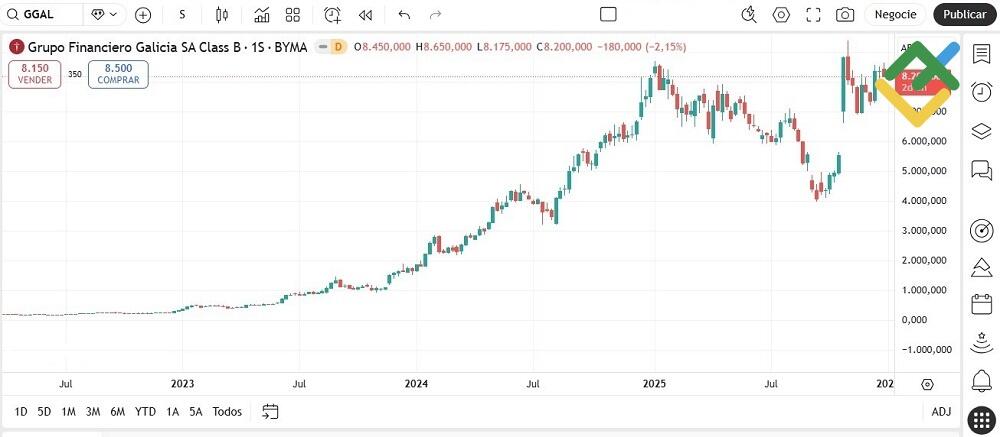Click the 8.150 VENDER sell button

click(x=34, y=74)
